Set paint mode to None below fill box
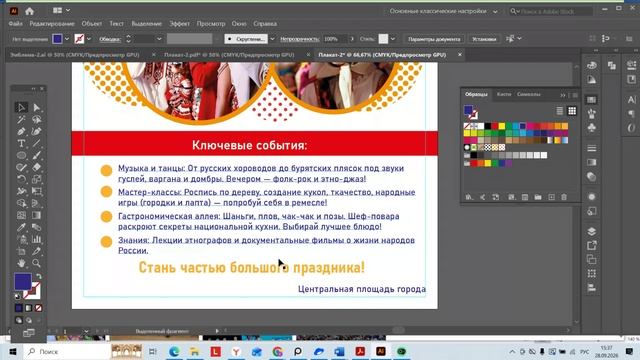This screenshot has width=640, height=360. (x=38, y=308)
